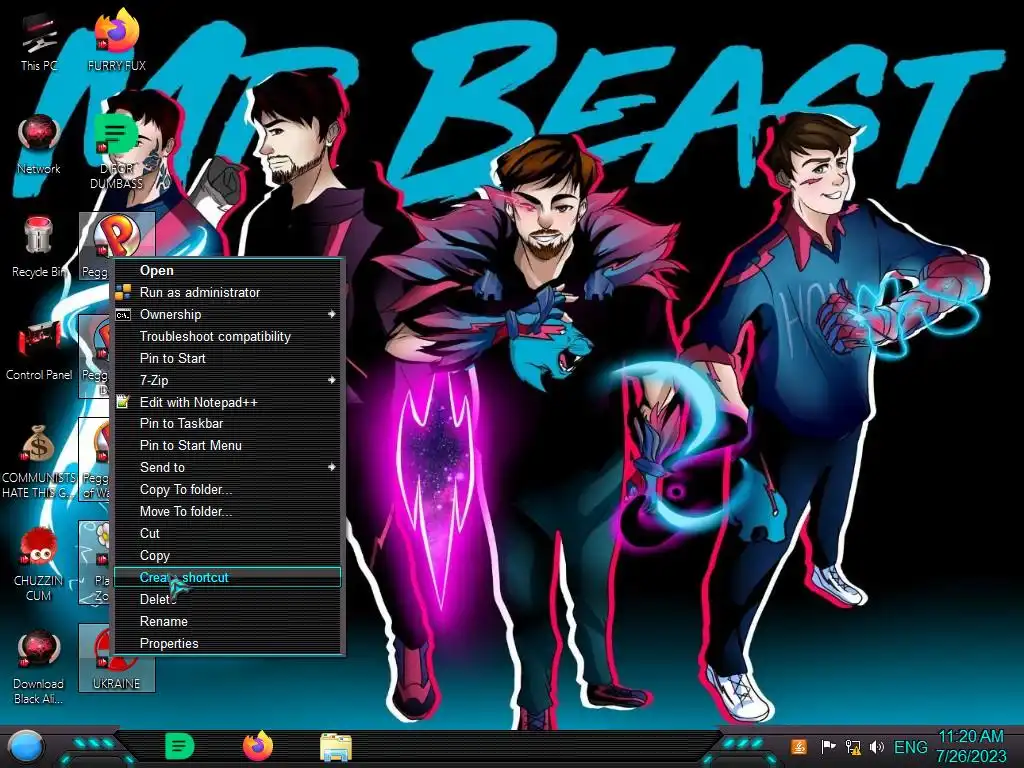Open the This PC desktop icon
This screenshot has width=1024, height=768.
point(39,42)
